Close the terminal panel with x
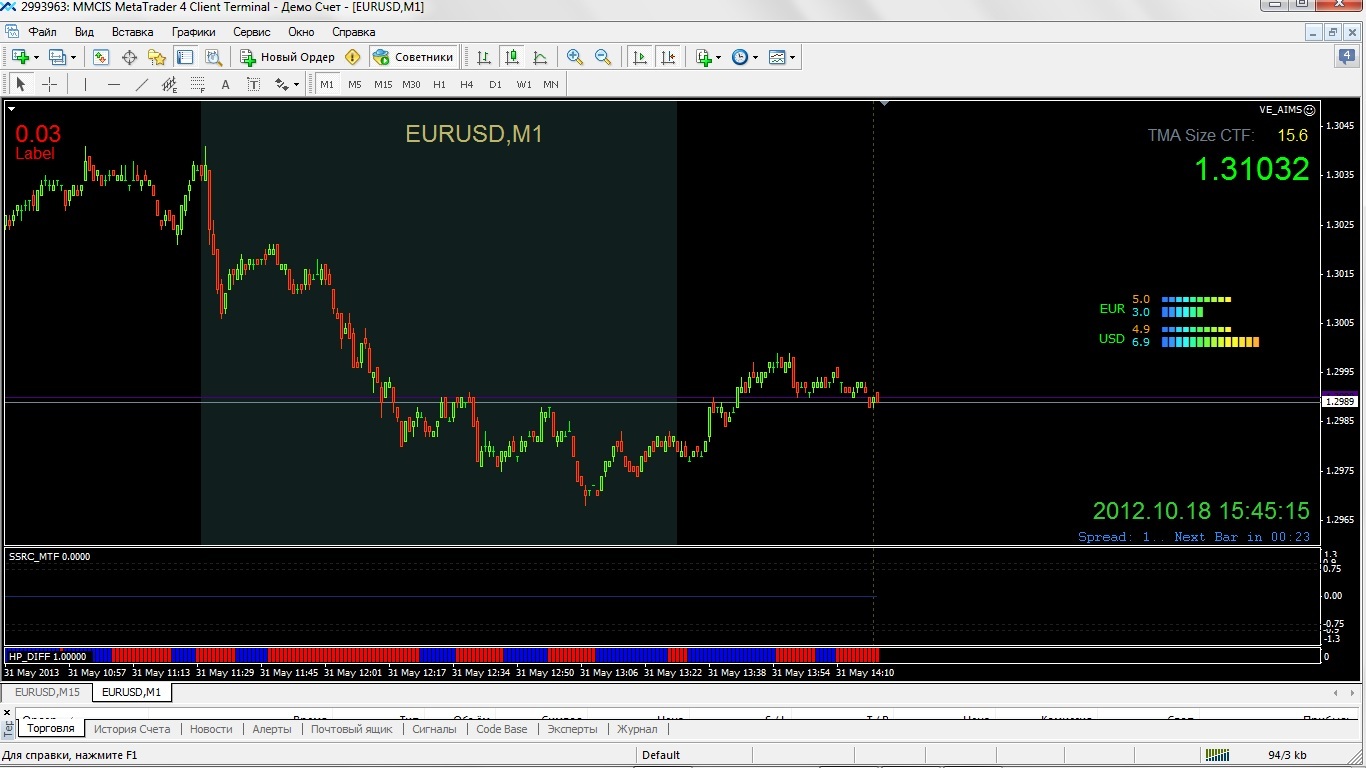This screenshot has height=768, width=1366. point(9,712)
